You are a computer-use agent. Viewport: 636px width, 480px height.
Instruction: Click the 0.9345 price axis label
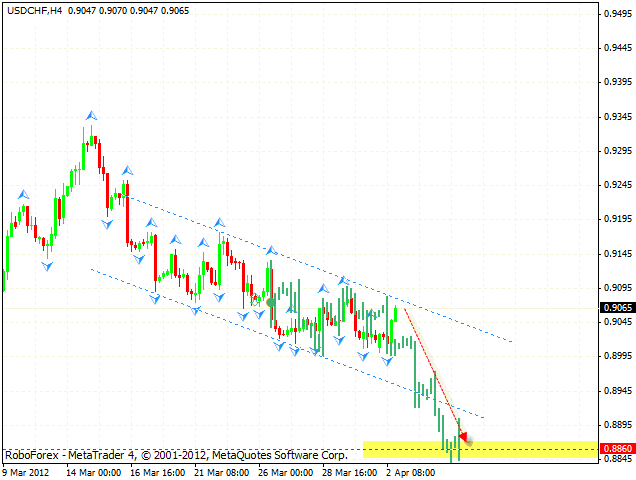pyautogui.click(x=616, y=116)
